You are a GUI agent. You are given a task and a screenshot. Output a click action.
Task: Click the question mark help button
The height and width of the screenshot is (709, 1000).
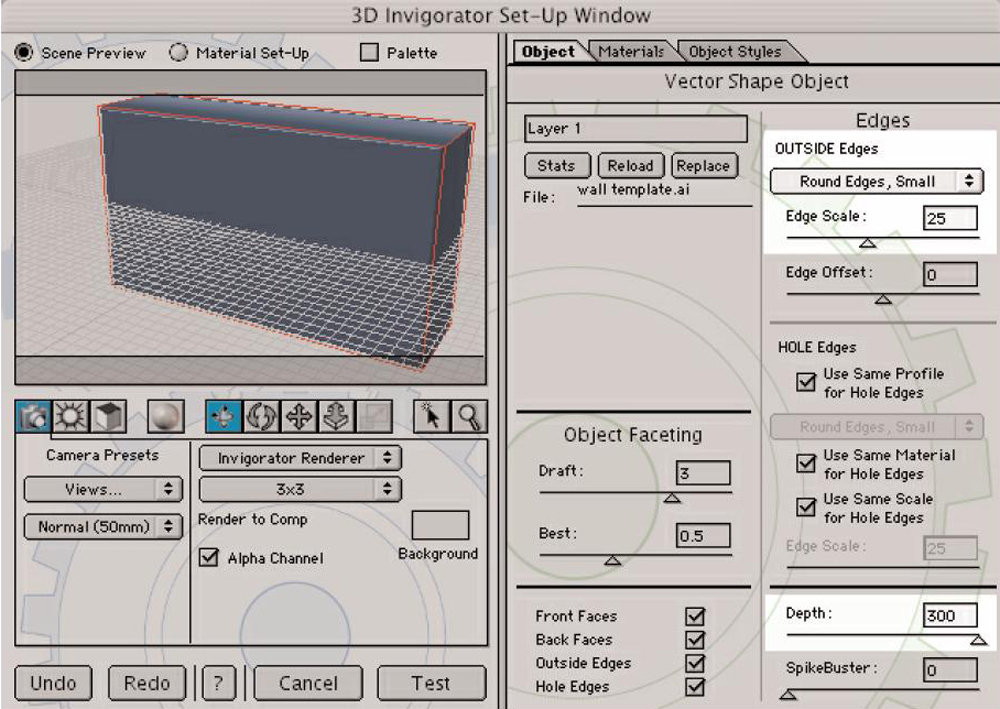tap(218, 683)
